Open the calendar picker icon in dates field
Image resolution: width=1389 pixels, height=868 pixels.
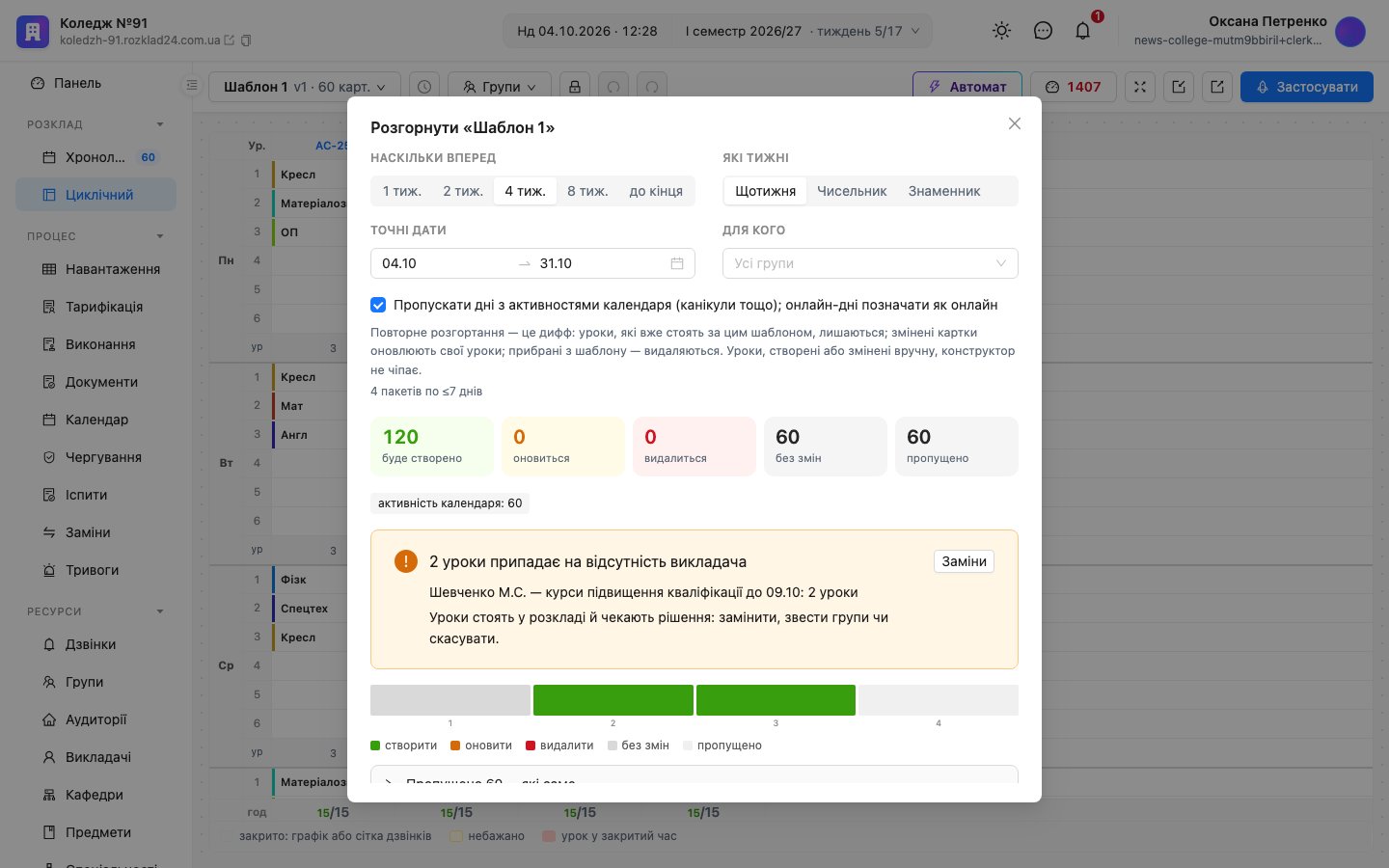tap(677, 263)
